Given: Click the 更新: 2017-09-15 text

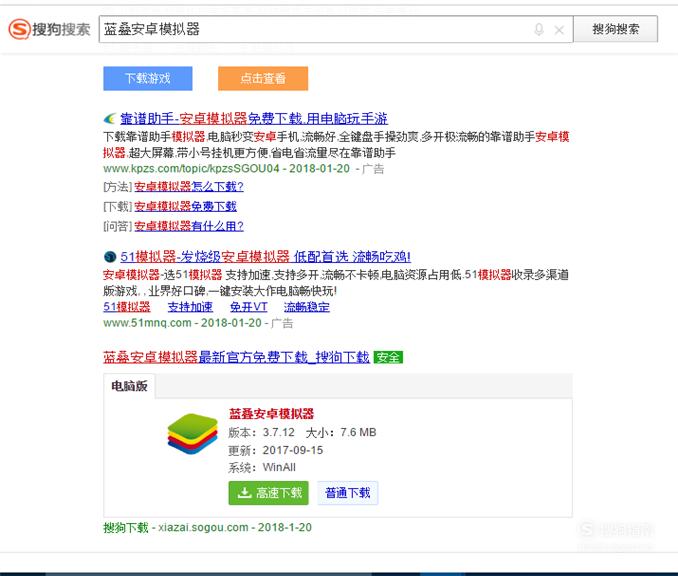Looking at the screenshot, I should 276,451.
